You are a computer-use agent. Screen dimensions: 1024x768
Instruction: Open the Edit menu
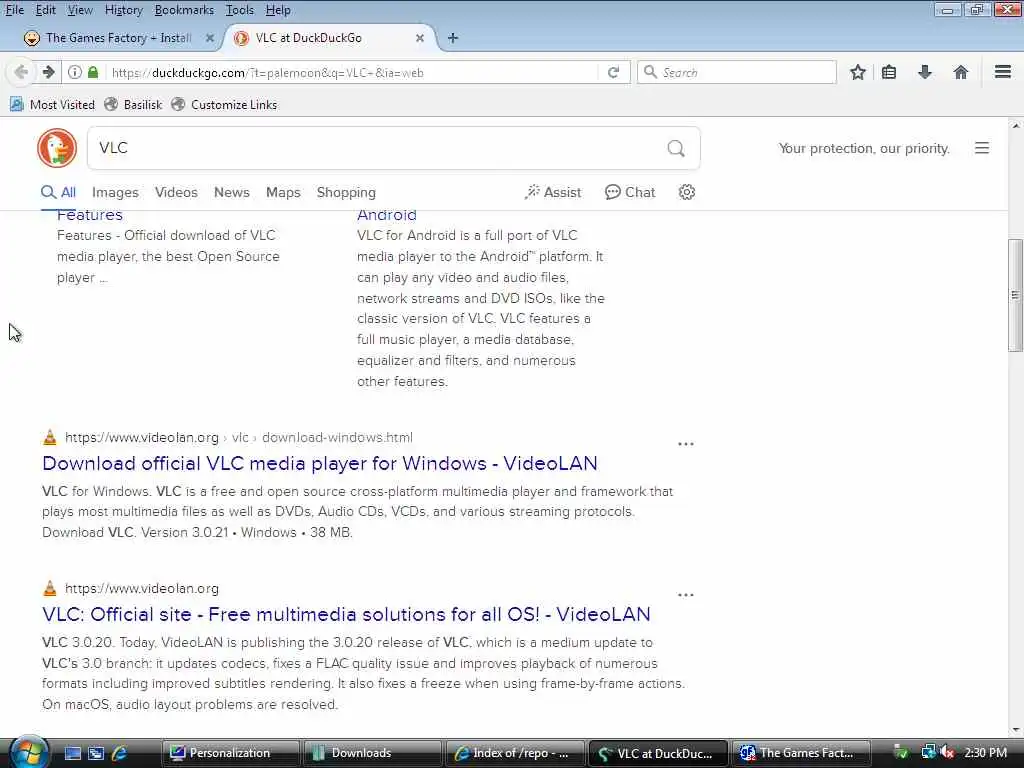[x=45, y=10]
